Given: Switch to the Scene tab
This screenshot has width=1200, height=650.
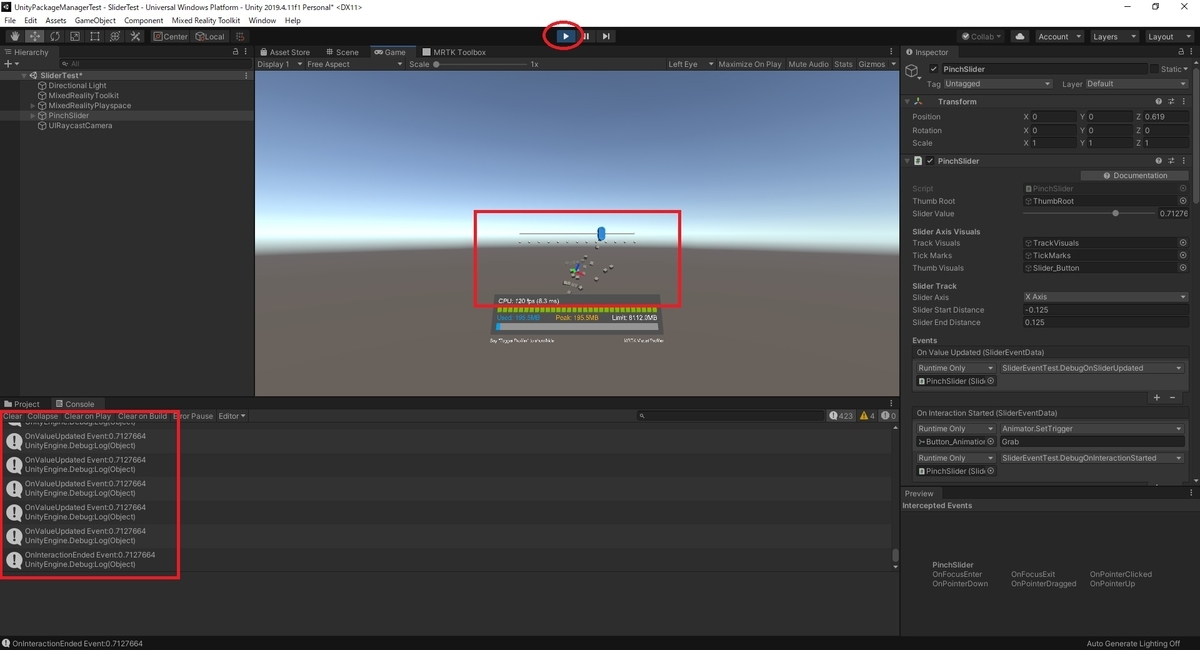Looking at the screenshot, I should tap(341, 52).
